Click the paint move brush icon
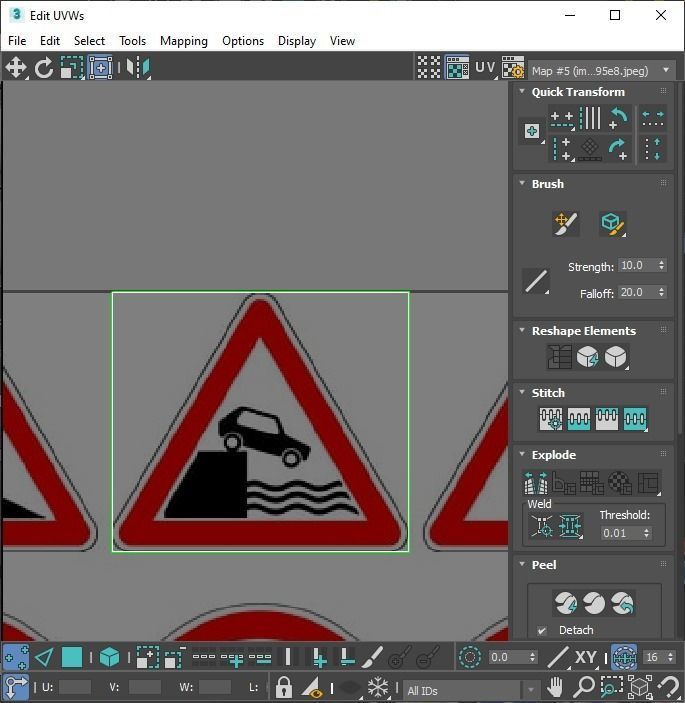 (x=566, y=224)
